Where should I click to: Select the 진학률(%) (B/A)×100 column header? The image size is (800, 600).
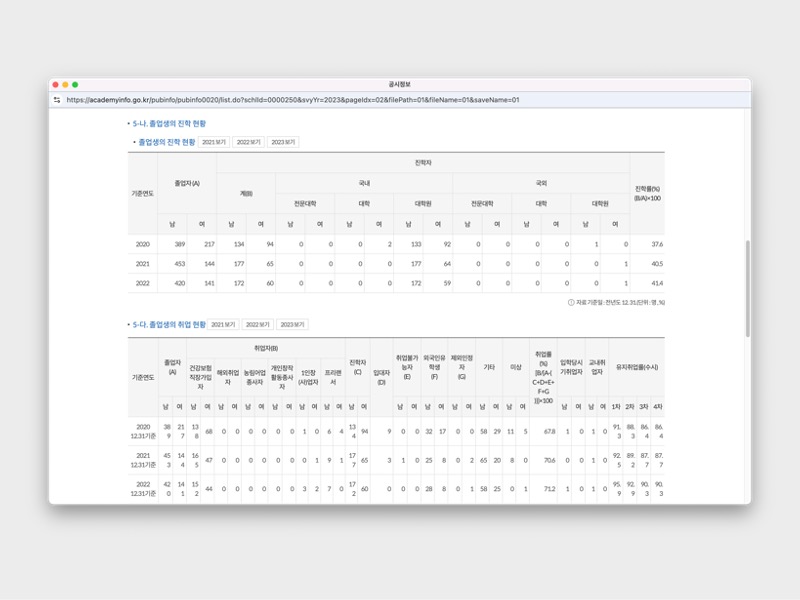pos(647,193)
